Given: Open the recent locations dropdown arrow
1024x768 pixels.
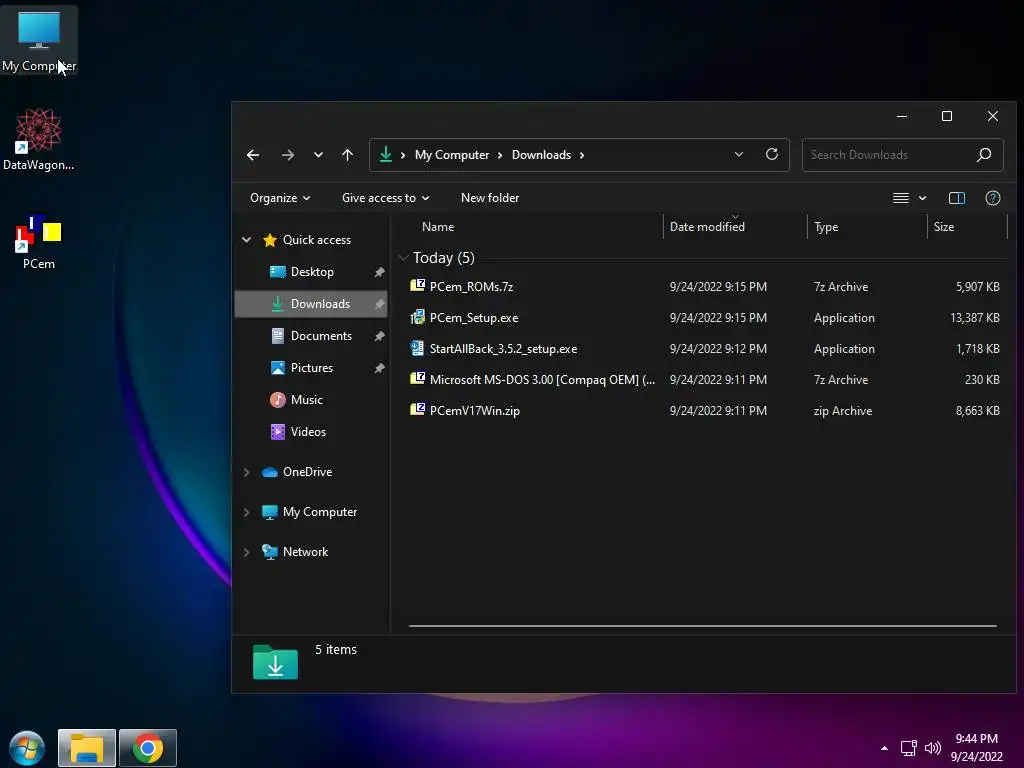Looking at the screenshot, I should click(x=318, y=155).
